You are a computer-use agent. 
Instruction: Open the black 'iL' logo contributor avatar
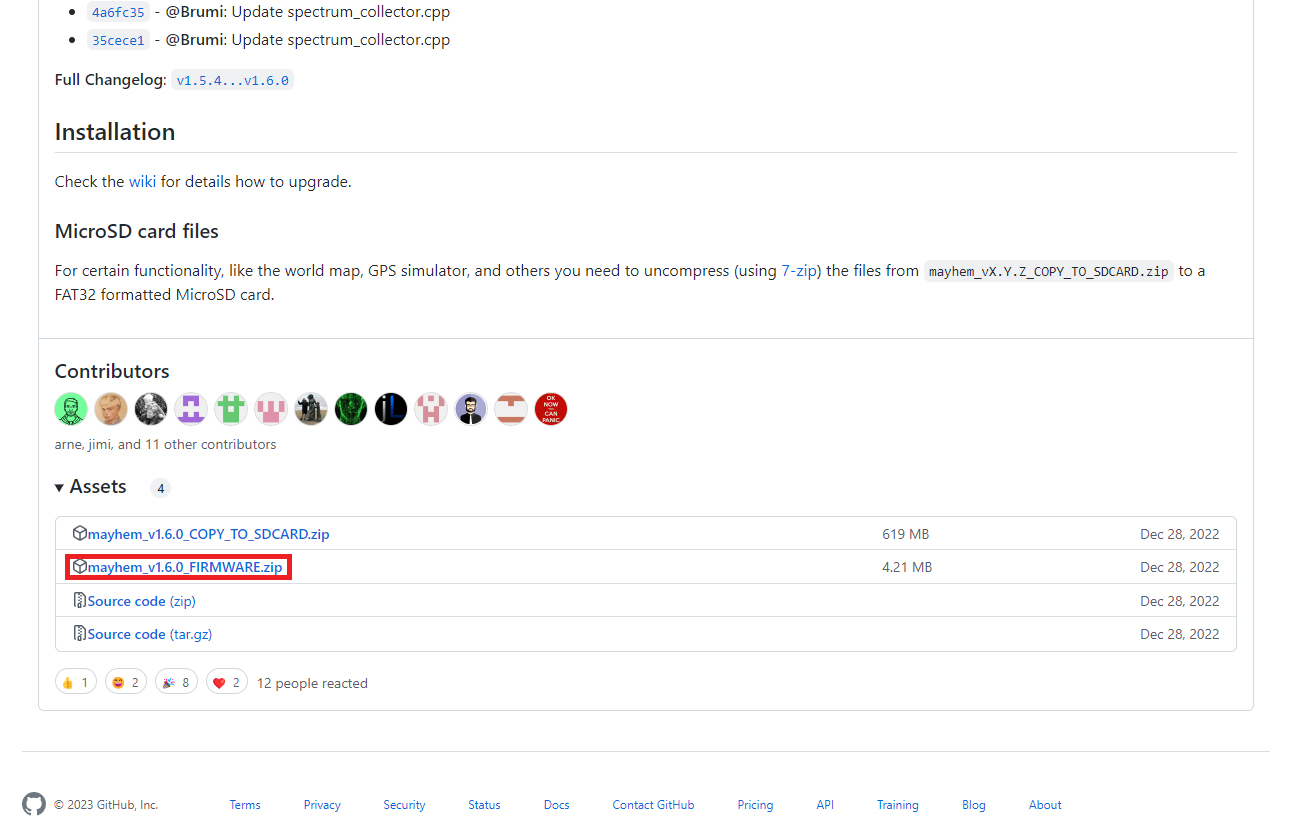pos(391,409)
